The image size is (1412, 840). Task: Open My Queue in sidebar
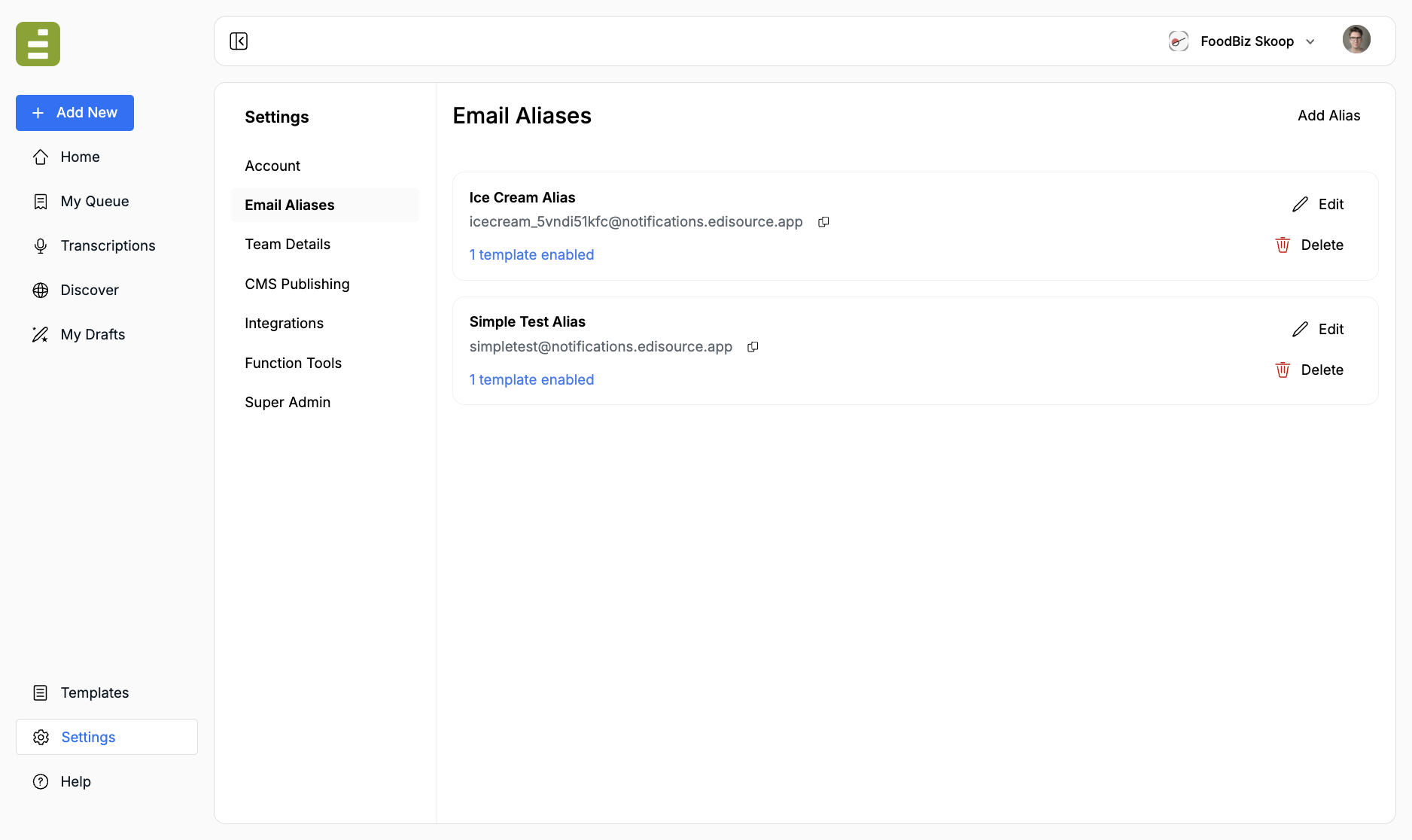[x=94, y=202]
